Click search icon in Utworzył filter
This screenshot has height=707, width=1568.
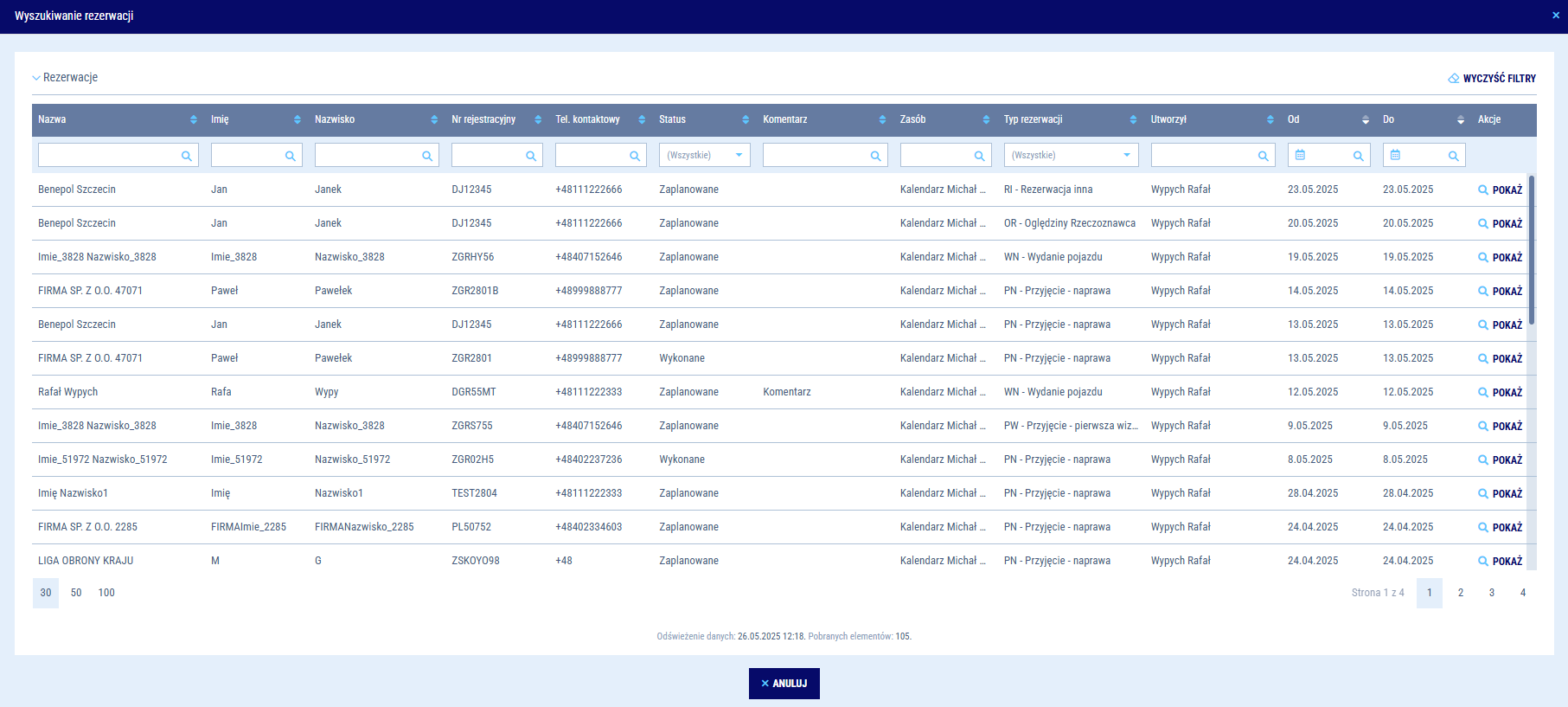coord(1263,156)
